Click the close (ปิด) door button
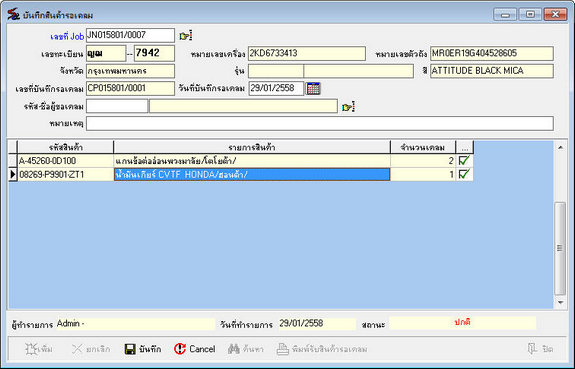 point(540,349)
